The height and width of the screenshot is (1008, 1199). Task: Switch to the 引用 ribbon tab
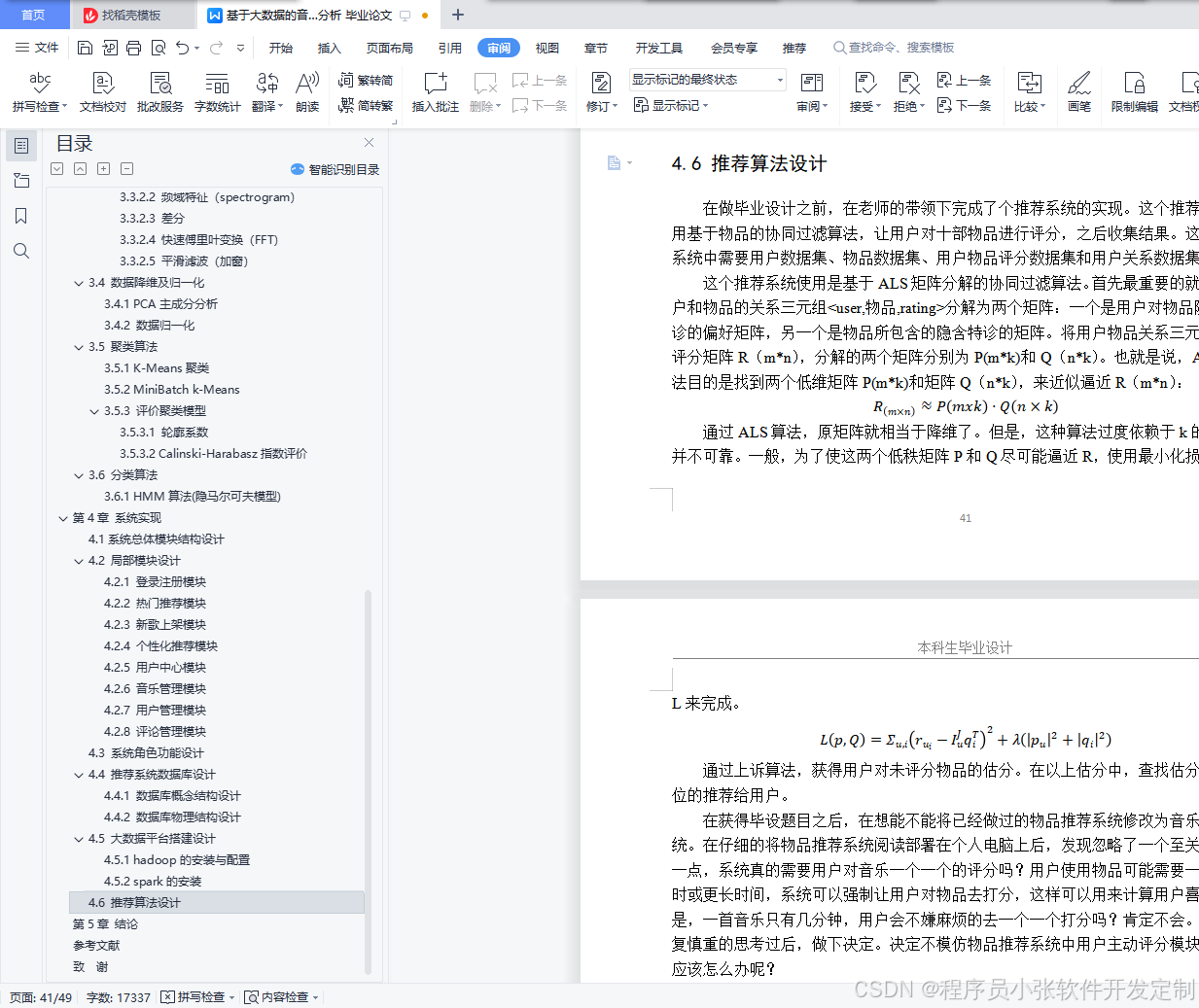450,48
